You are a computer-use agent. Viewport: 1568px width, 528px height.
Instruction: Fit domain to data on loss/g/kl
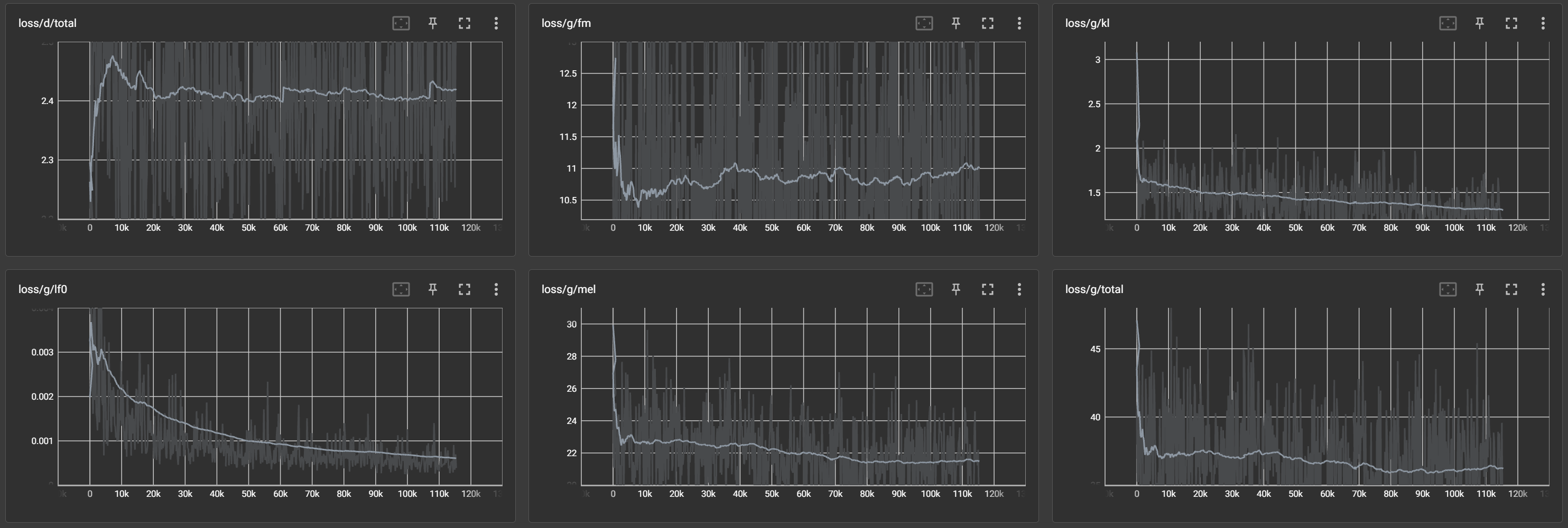pos(1448,23)
